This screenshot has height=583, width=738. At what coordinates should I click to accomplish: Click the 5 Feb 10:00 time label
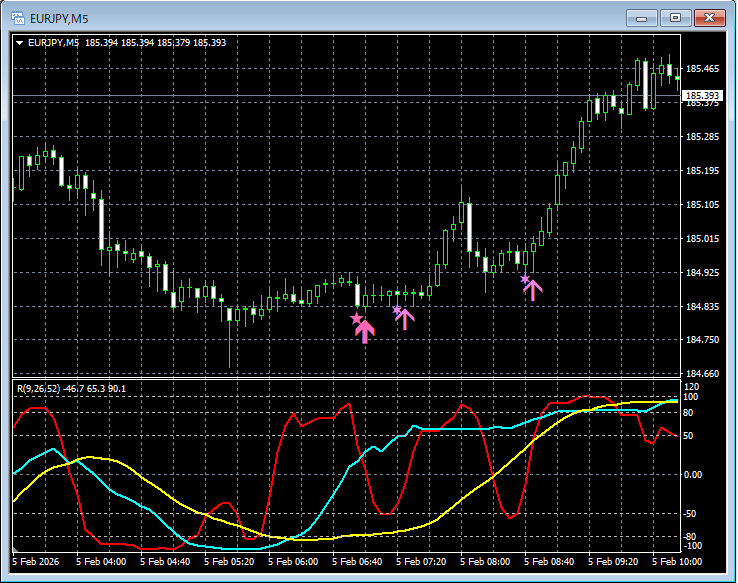(677, 562)
